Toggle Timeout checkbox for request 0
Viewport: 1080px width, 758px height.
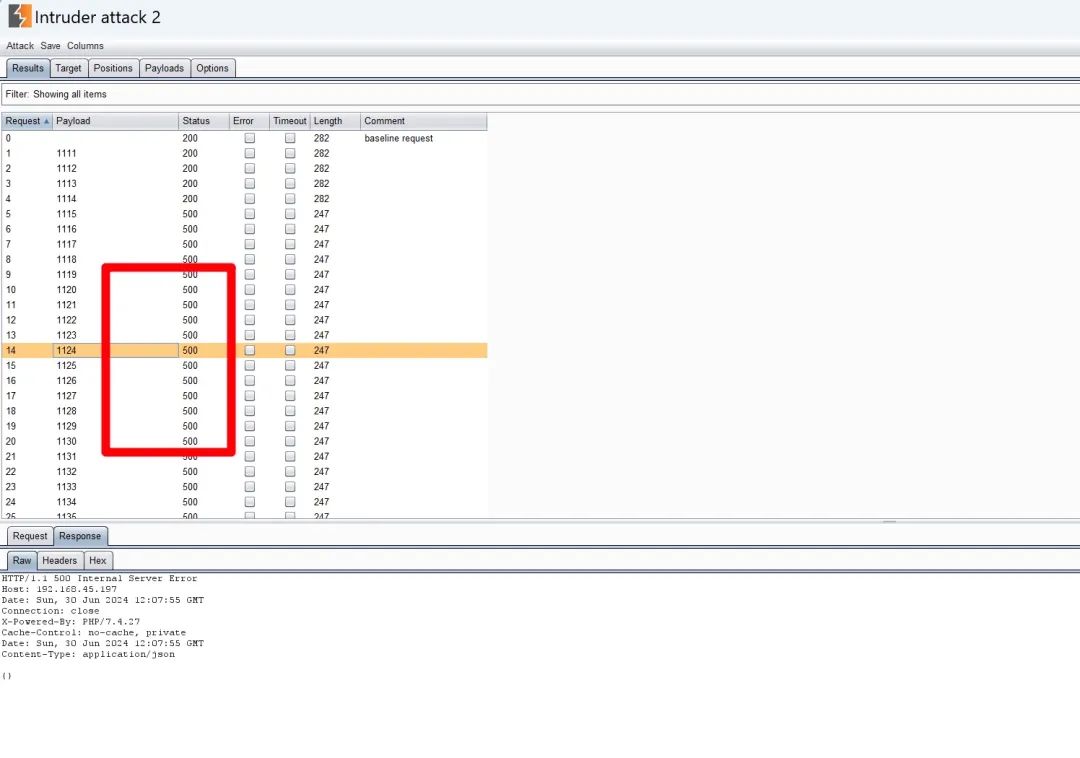(290, 138)
